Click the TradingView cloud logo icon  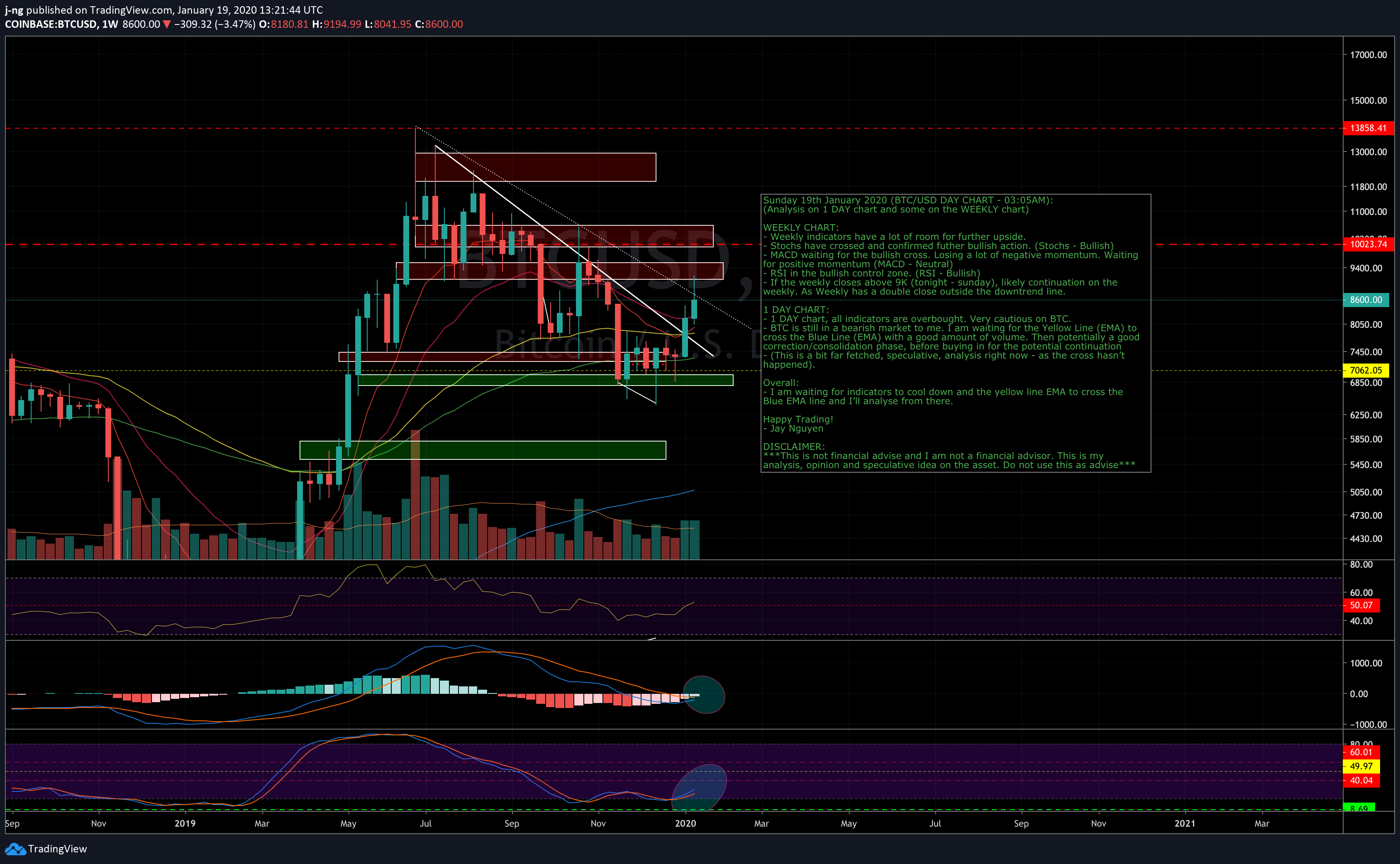coord(15,849)
